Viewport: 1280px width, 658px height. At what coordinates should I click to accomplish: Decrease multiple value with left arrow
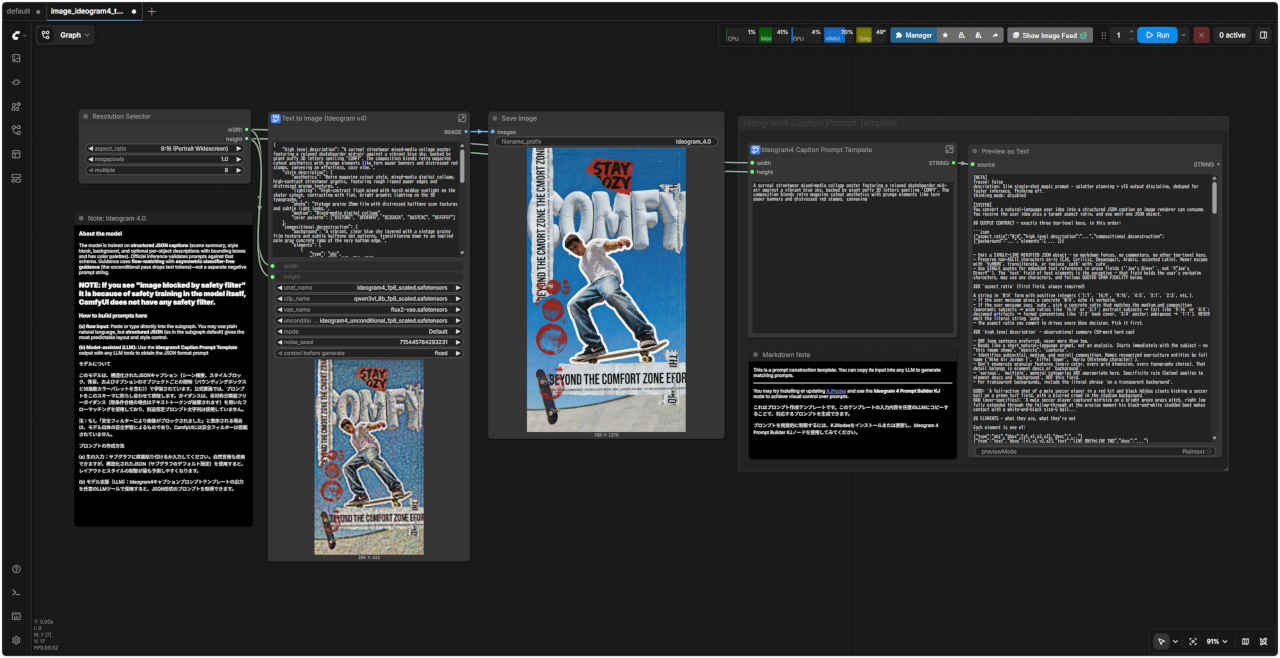point(92,170)
